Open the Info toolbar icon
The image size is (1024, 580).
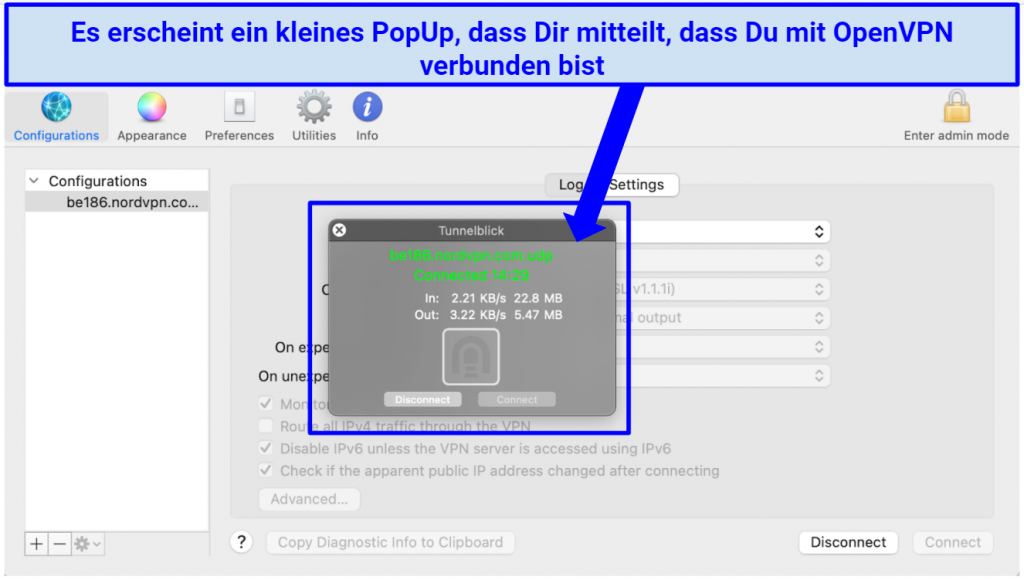pyautogui.click(x=367, y=108)
